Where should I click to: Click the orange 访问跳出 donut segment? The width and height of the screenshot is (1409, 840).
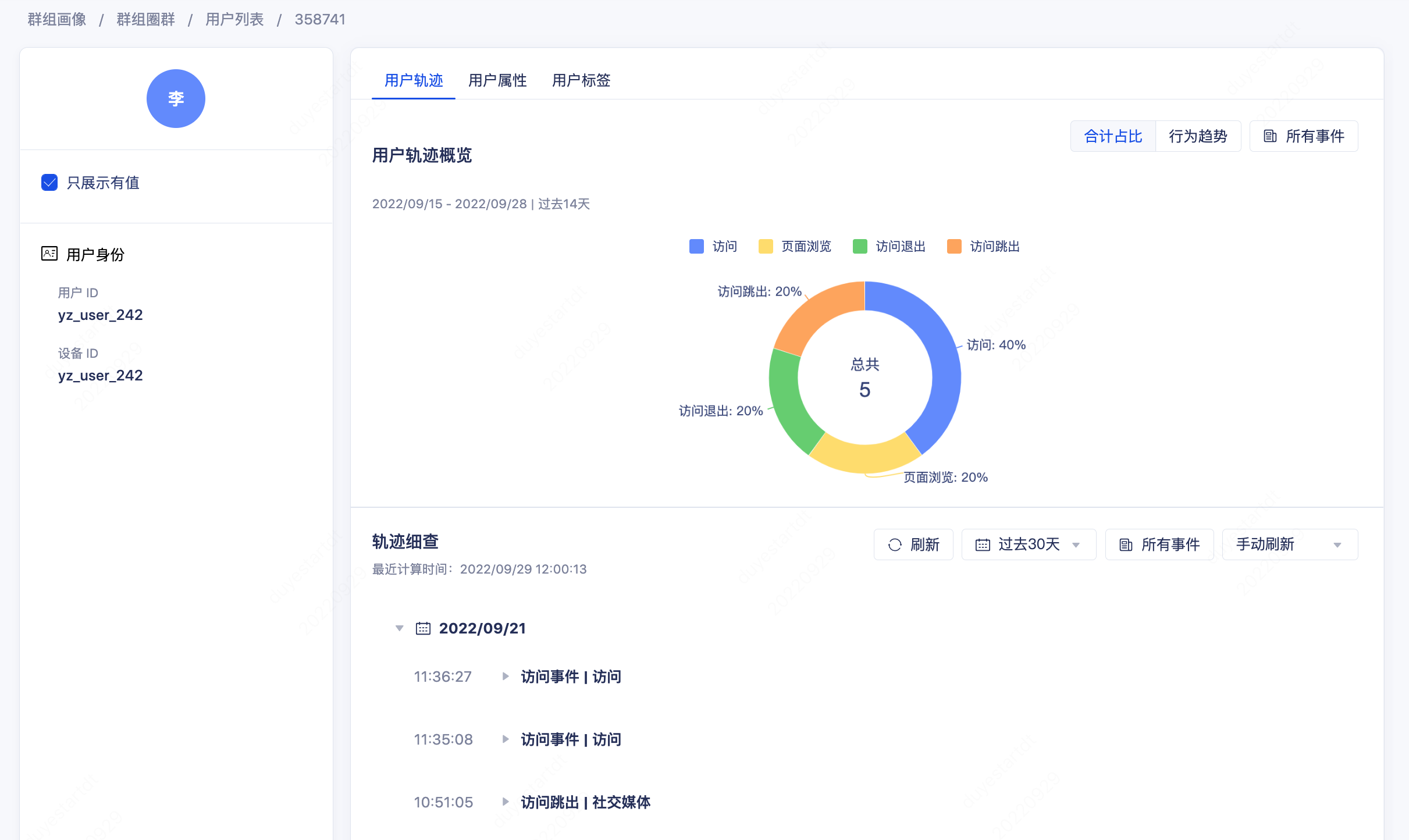click(819, 311)
